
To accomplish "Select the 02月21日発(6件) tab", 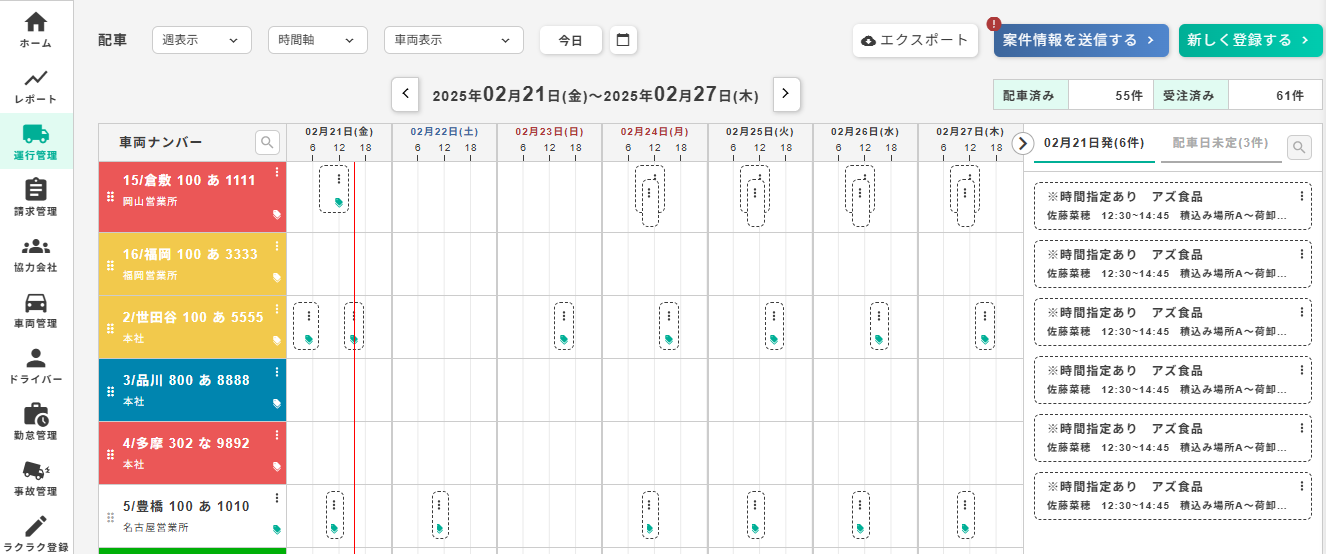I will pos(1093,143).
